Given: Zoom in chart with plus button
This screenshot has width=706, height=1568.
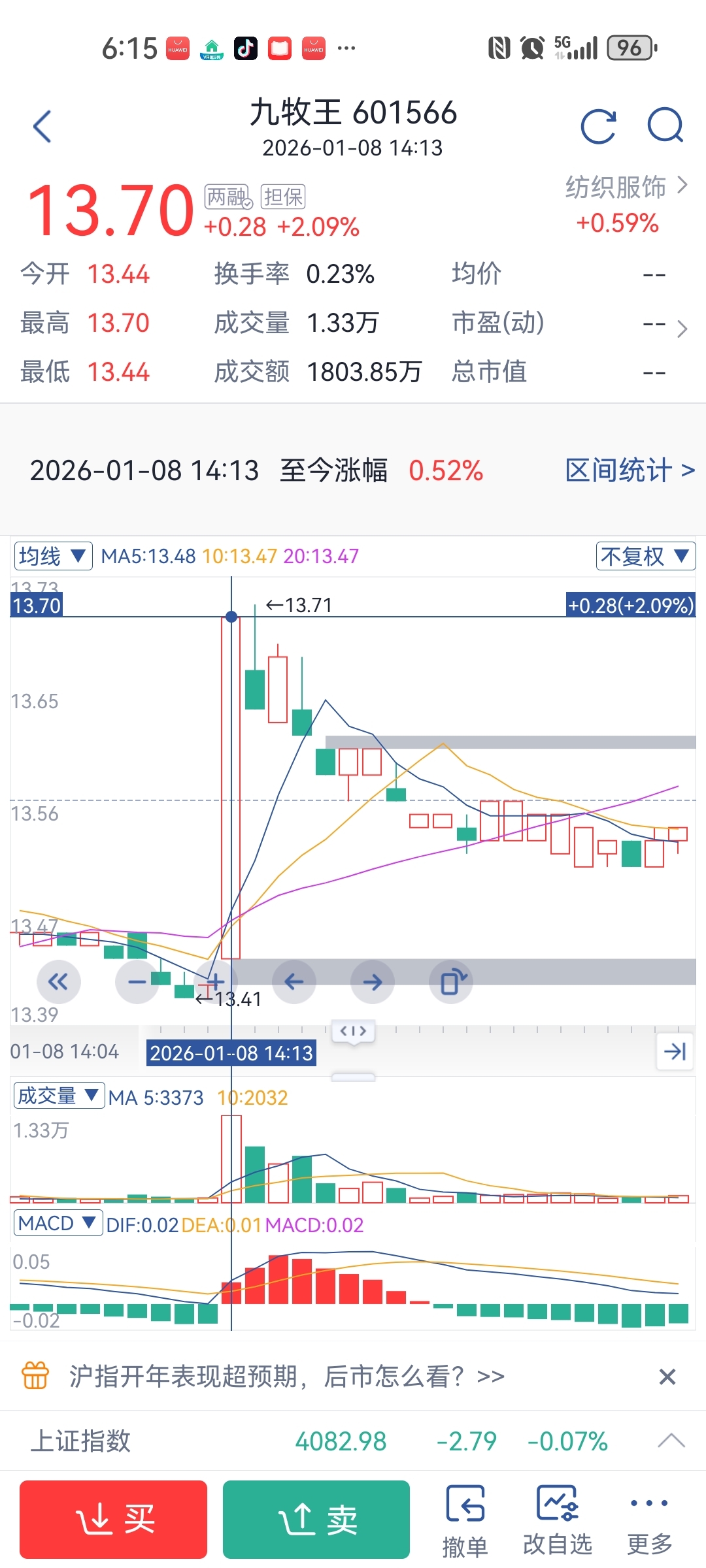Looking at the screenshot, I should (216, 981).
